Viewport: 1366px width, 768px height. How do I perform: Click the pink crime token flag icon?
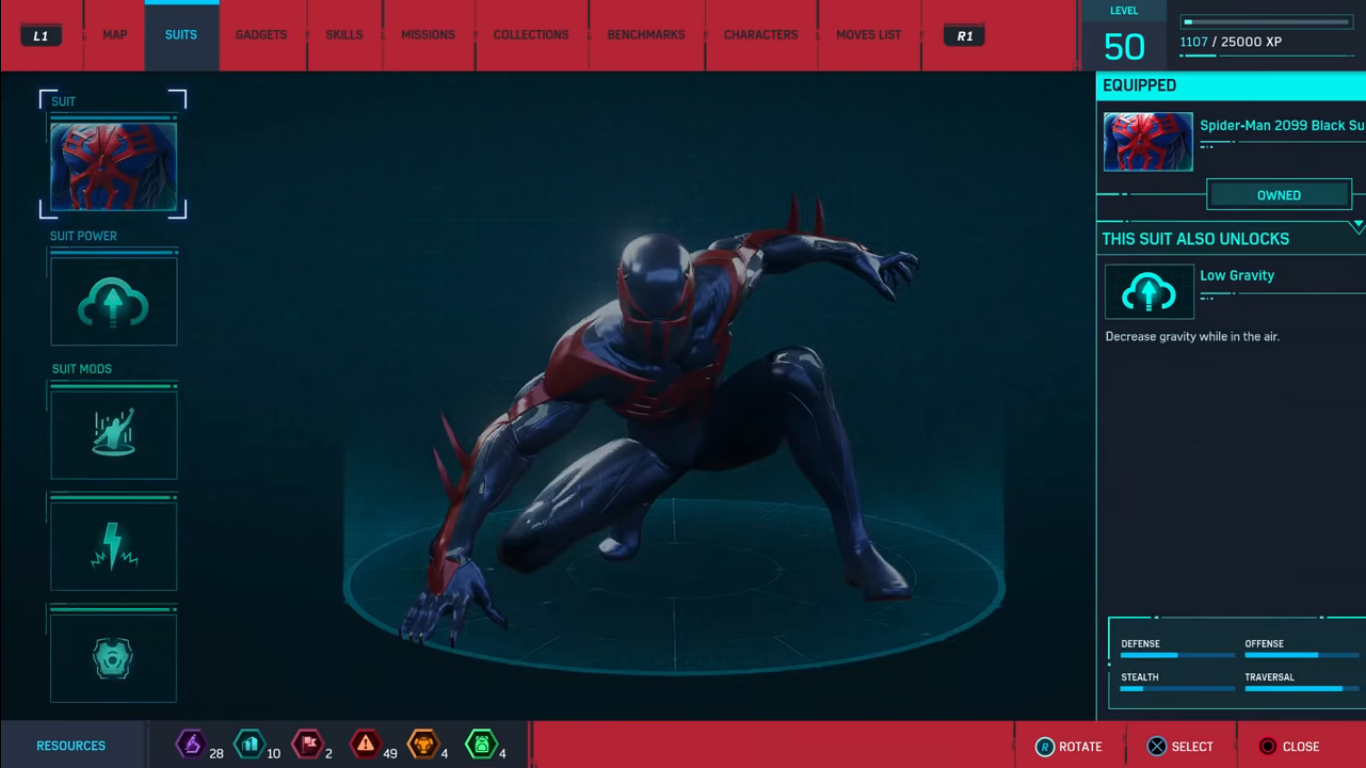tap(309, 745)
